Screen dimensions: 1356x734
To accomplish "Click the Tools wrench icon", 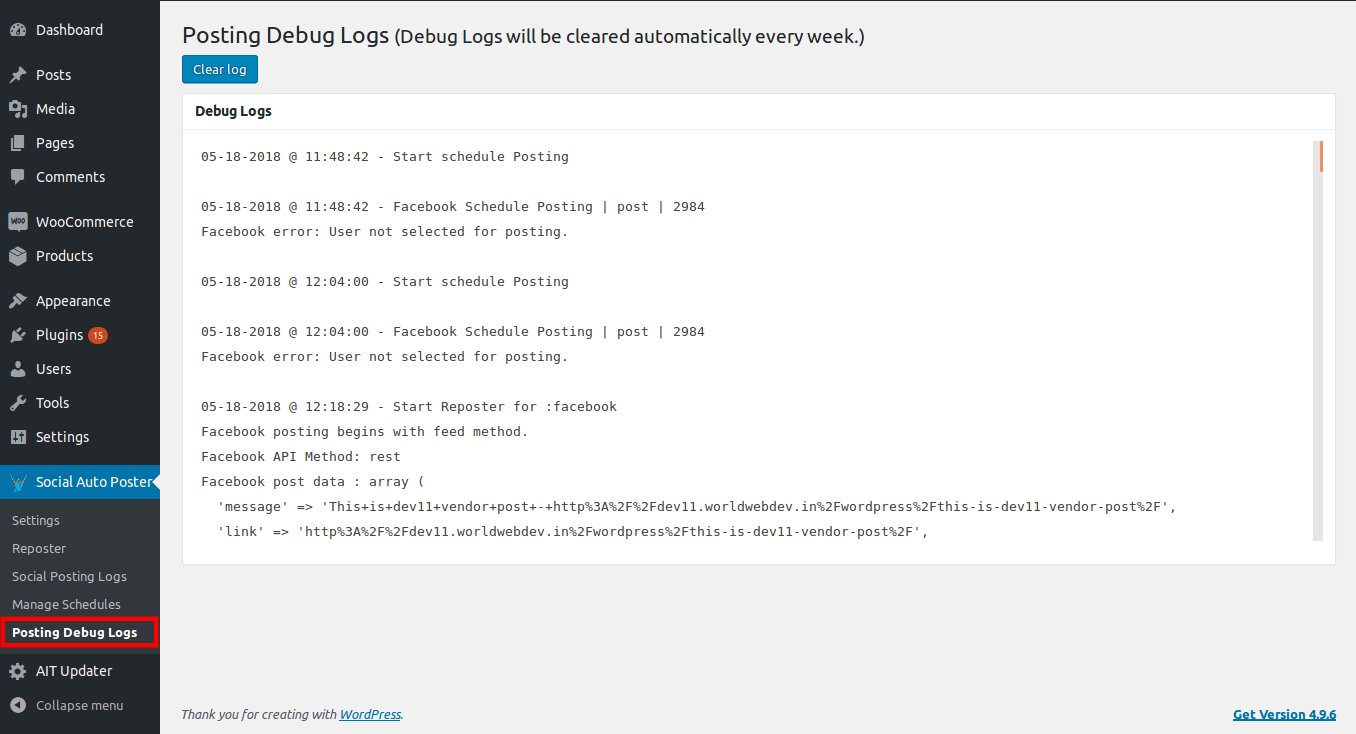I will click(x=18, y=403).
